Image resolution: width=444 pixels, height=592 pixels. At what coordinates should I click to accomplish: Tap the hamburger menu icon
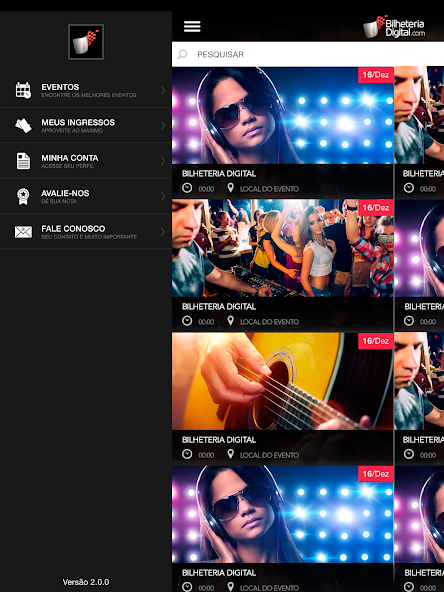click(x=192, y=26)
